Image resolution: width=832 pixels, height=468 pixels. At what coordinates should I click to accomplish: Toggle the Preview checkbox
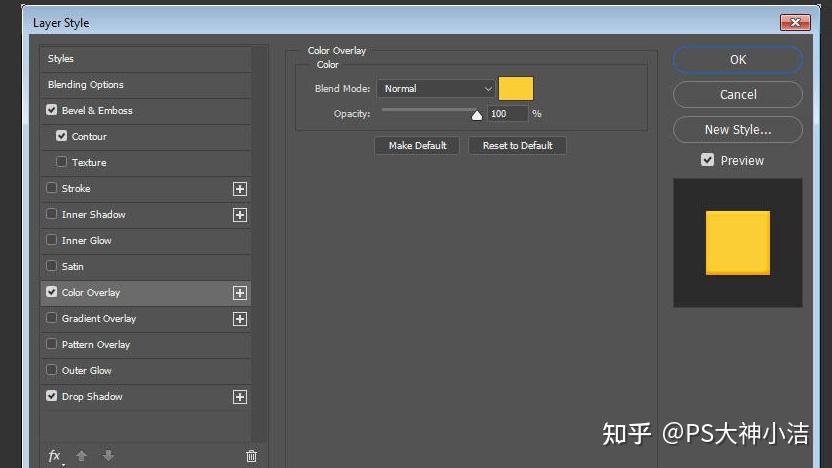point(707,160)
